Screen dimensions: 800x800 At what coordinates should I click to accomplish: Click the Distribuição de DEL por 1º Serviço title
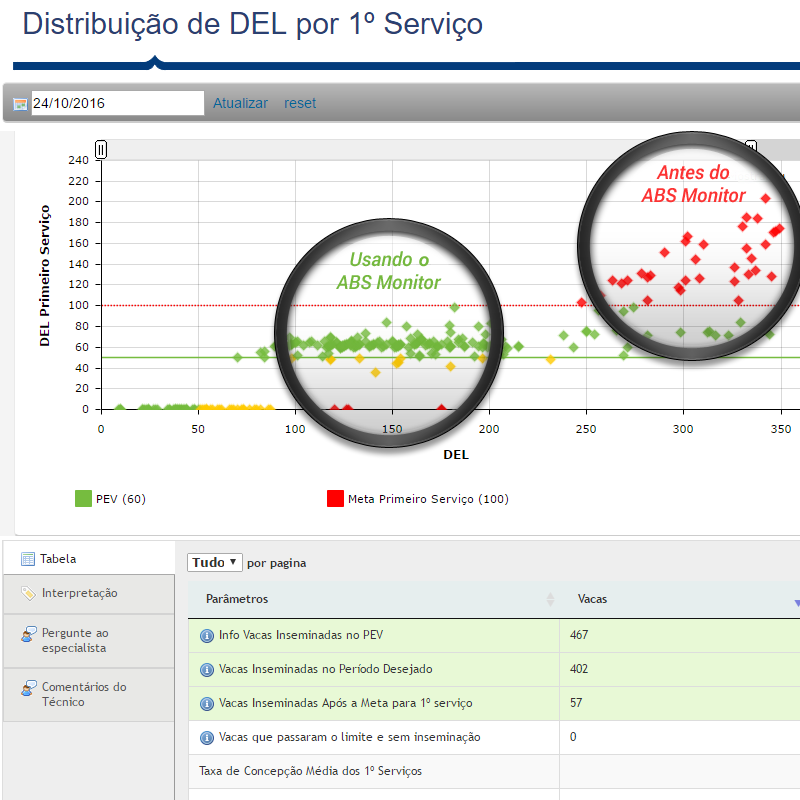tap(253, 24)
